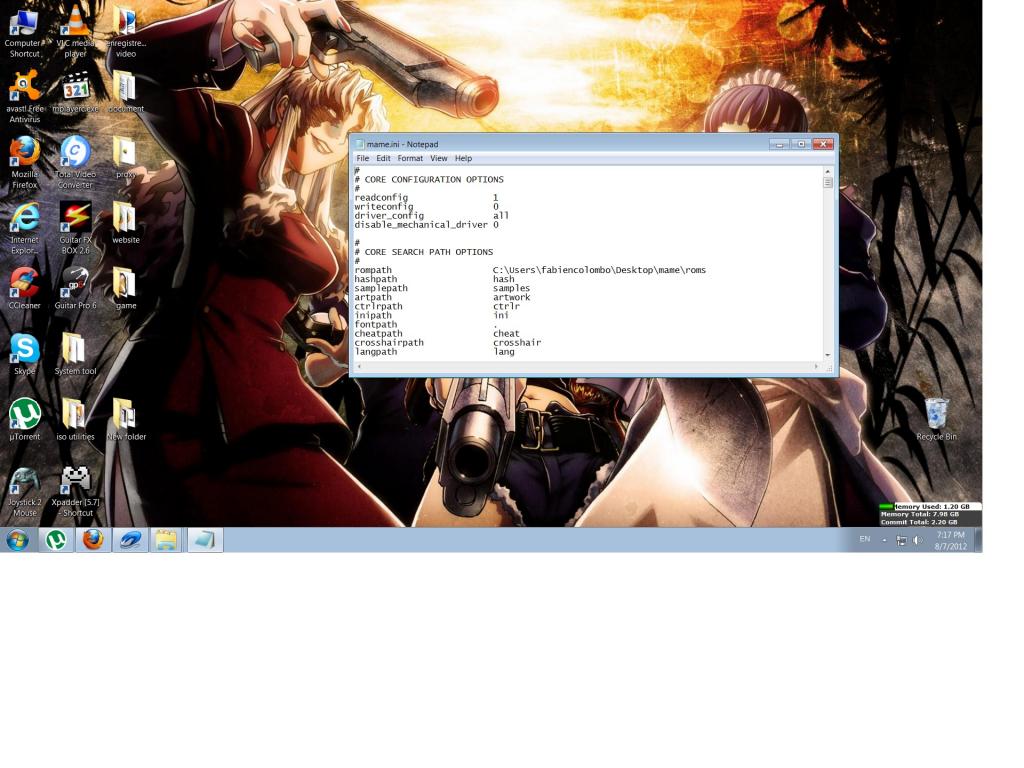Click Notepad's vertical scrollbar down arrow
Image resolution: width=1024 pixels, height=768 pixels.
click(827, 355)
